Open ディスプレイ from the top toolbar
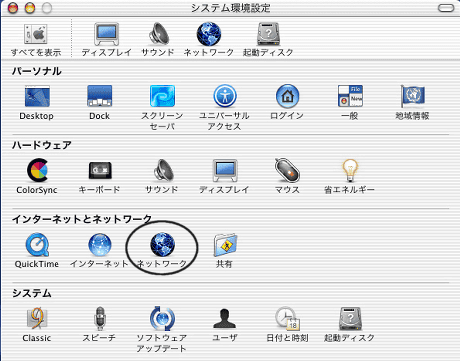460x361 pixels. (x=106, y=34)
